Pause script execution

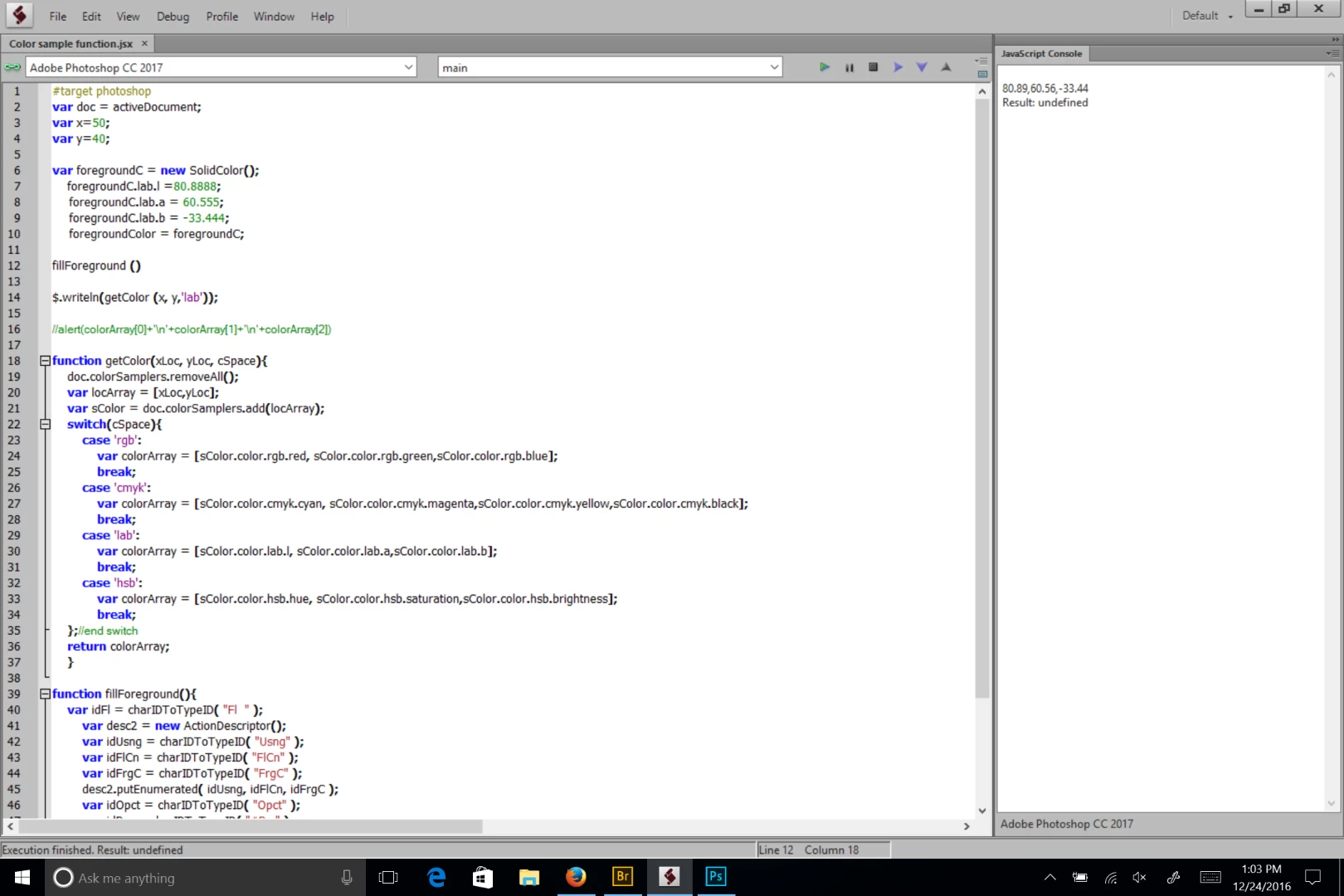click(849, 67)
